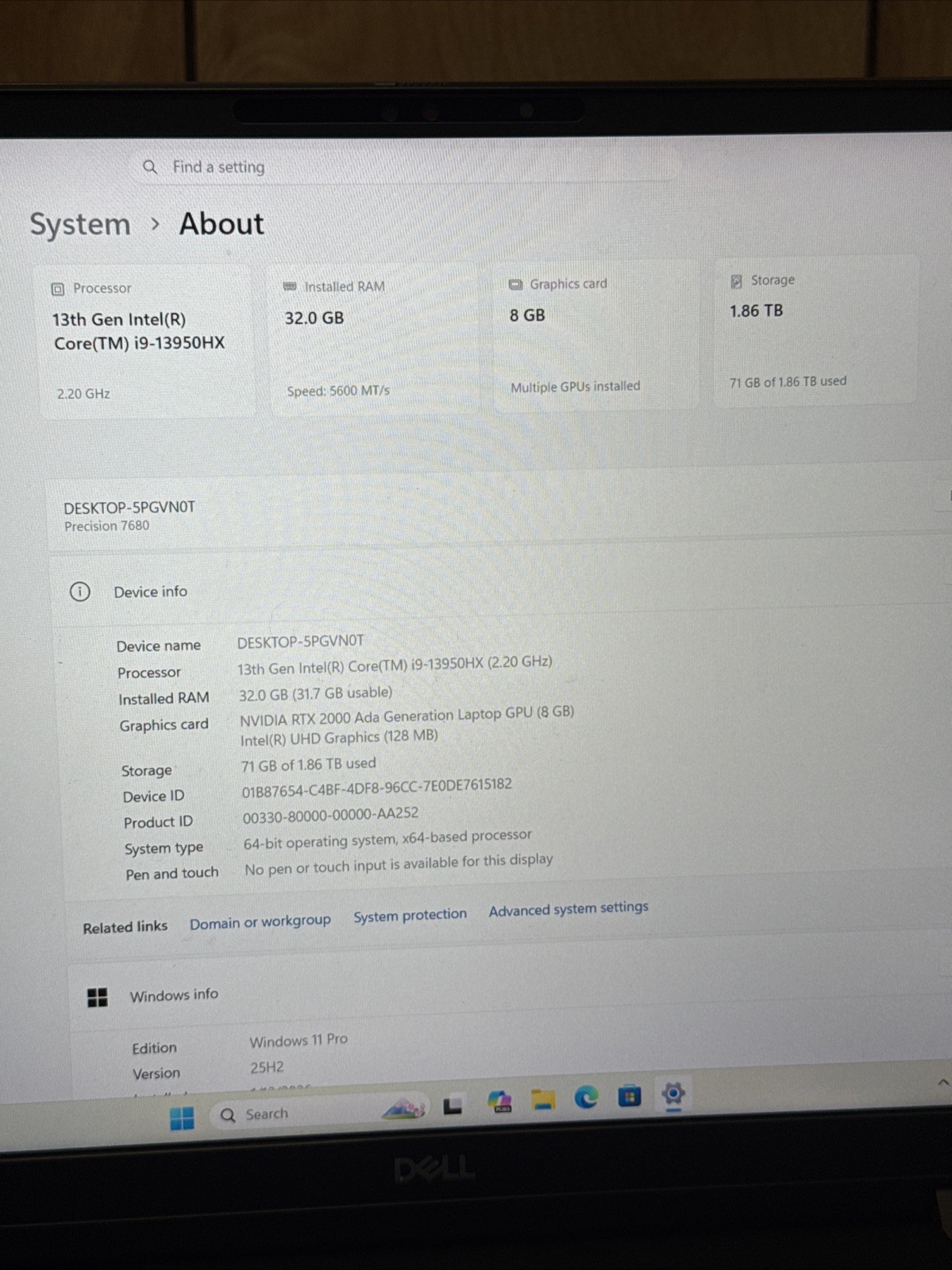Launch Microsoft Edge from taskbar

pyautogui.click(x=586, y=1098)
